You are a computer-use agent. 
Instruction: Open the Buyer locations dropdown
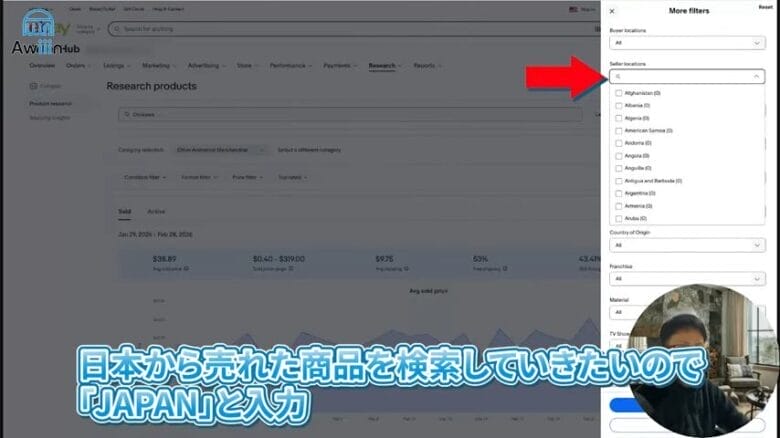(687, 43)
